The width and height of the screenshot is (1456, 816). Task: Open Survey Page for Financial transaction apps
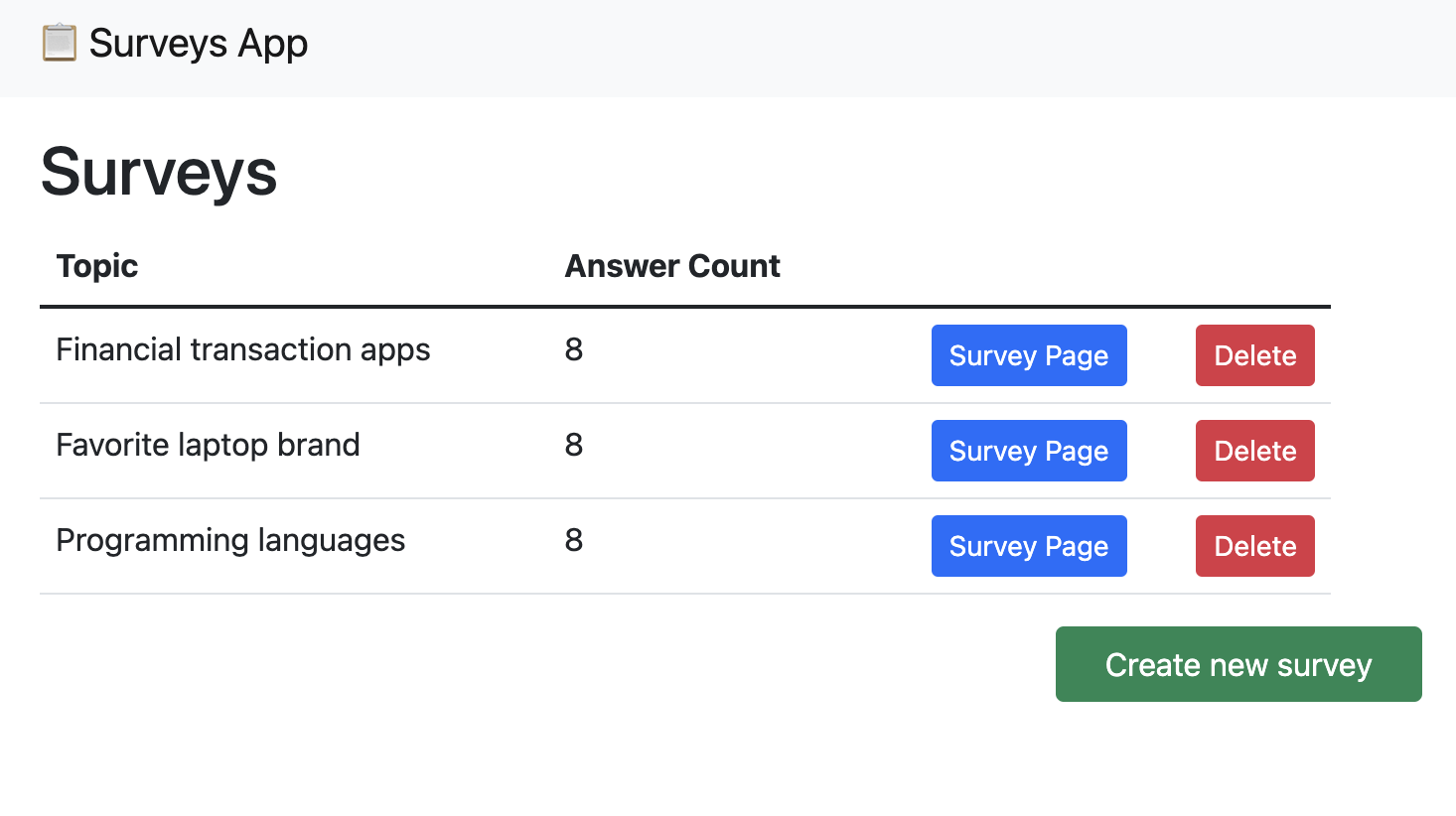pos(1029,355)
